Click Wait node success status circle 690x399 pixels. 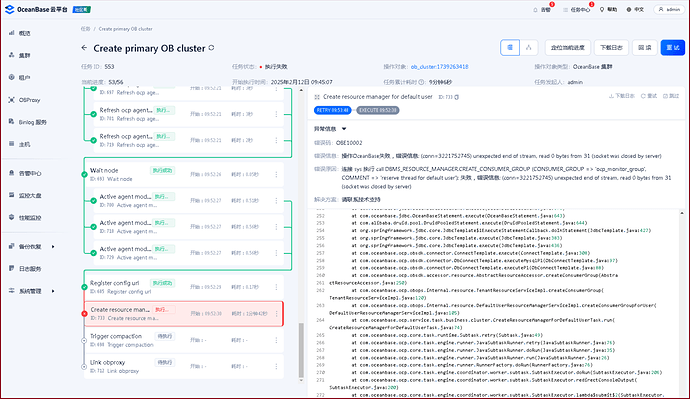click(84, 174)
